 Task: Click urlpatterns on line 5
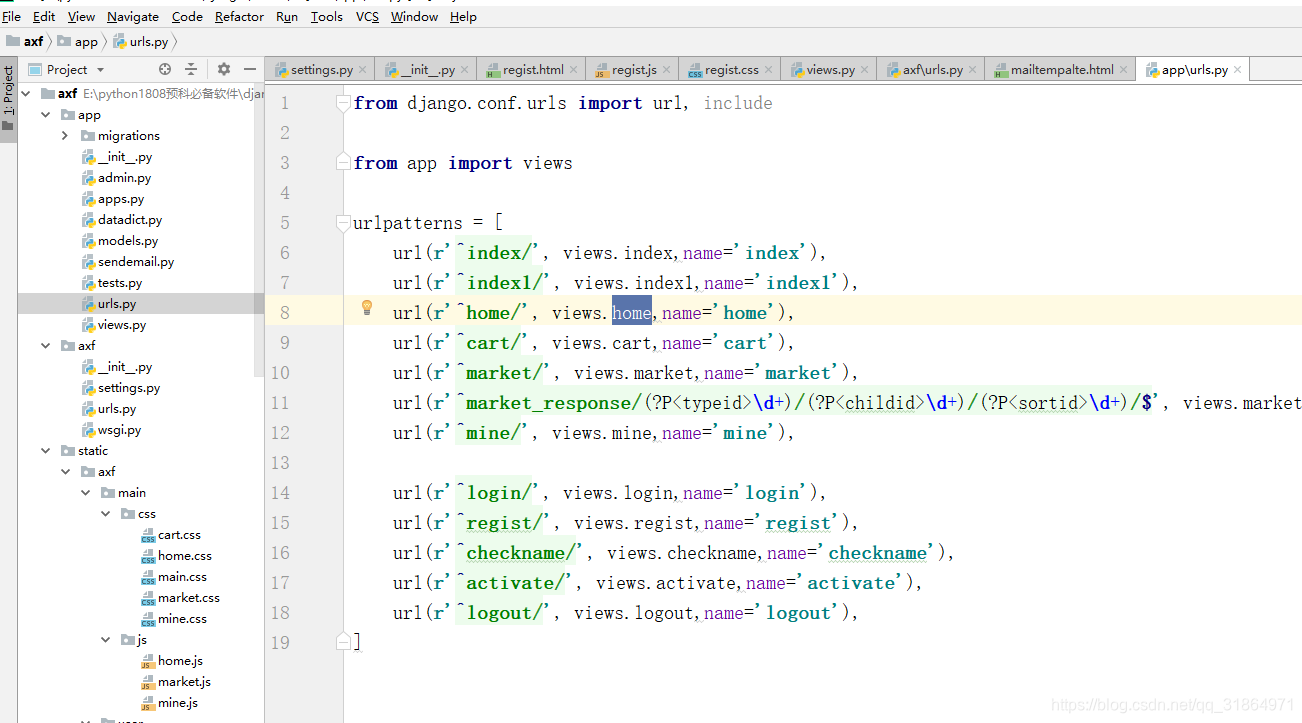[408, 223]
